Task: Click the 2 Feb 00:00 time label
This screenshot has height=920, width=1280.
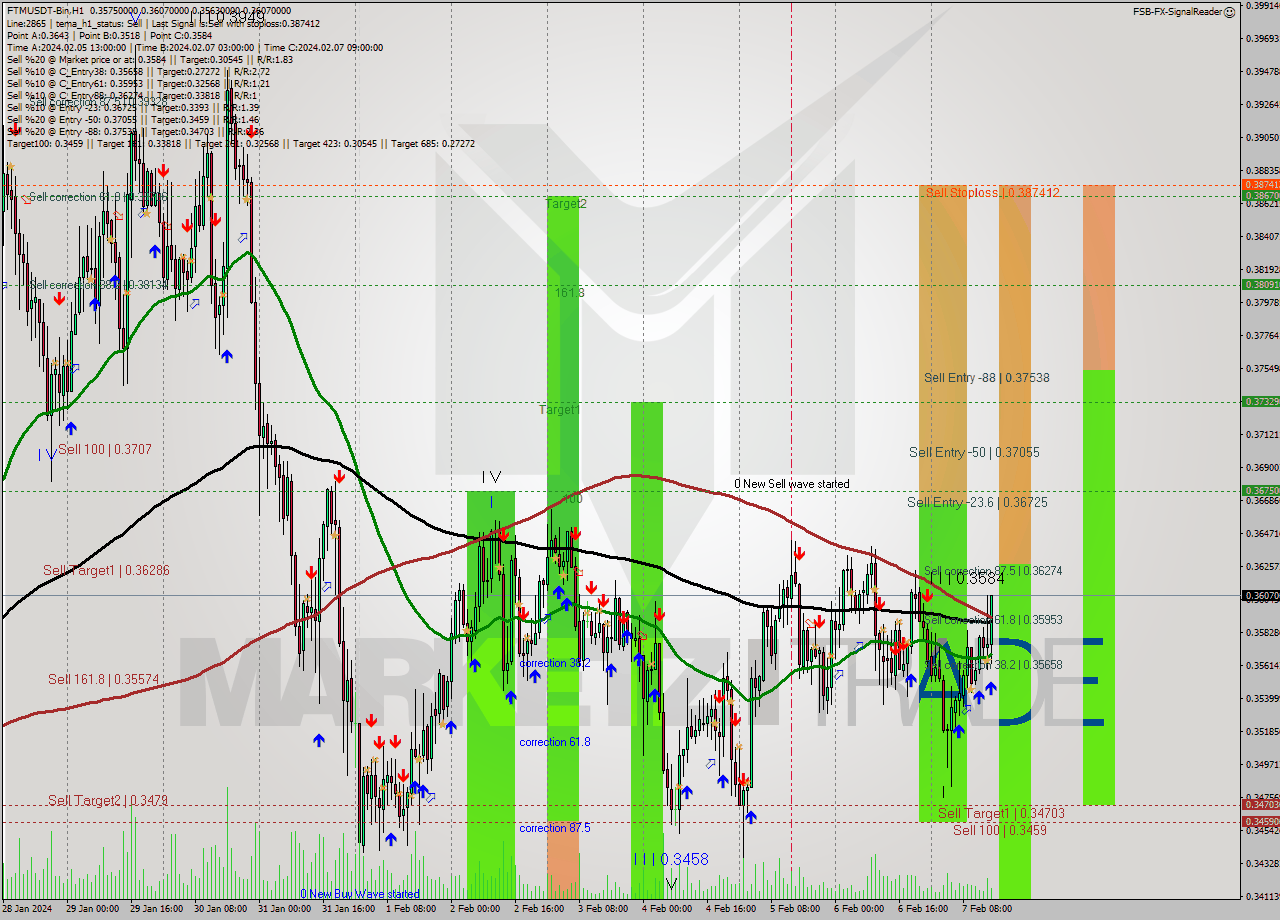Action: [475, 909]
